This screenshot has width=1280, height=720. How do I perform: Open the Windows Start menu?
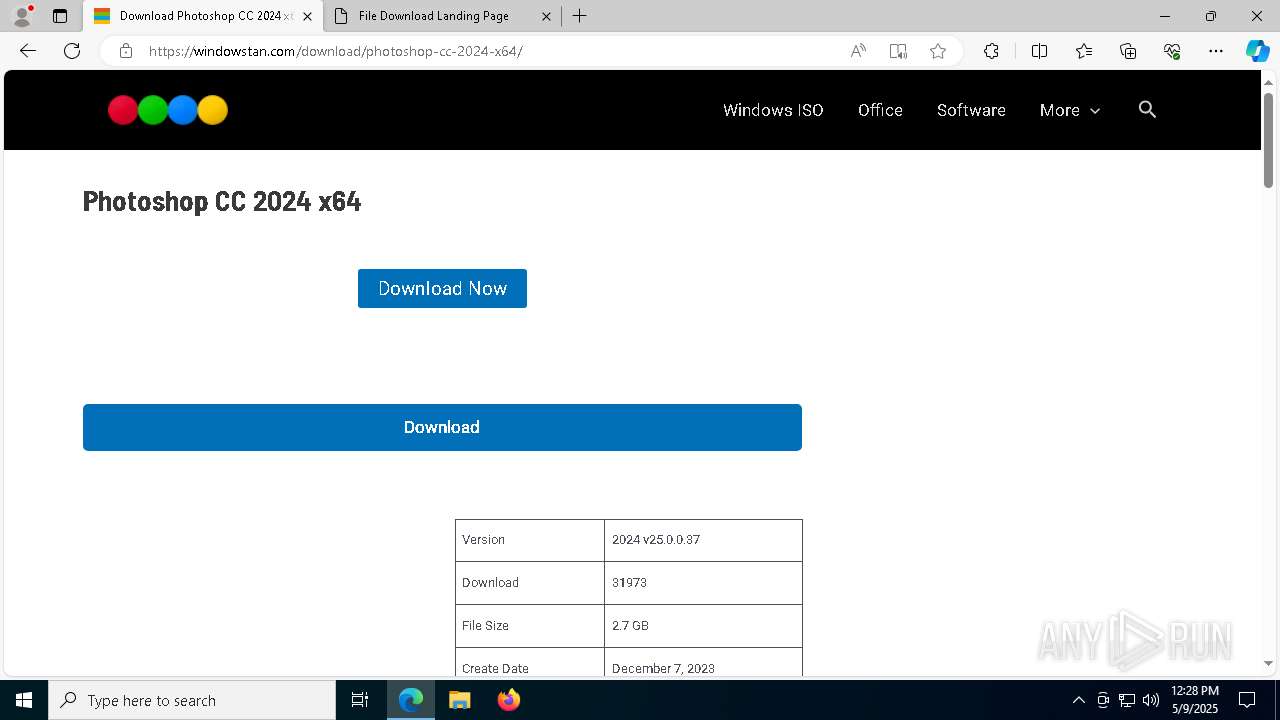tap(24, 700)
